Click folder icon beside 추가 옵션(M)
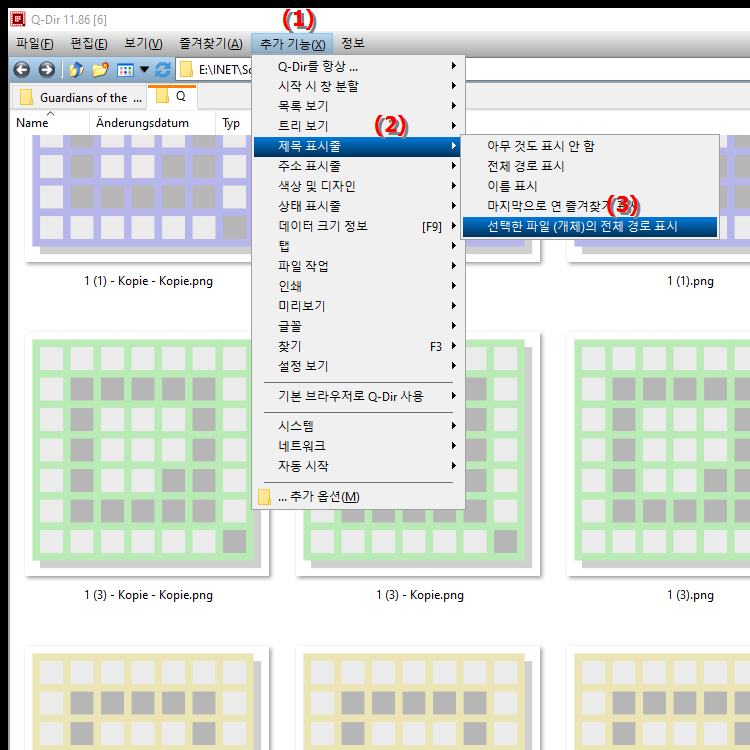Viewport: 750px width, 750px height. pos(264,496)
